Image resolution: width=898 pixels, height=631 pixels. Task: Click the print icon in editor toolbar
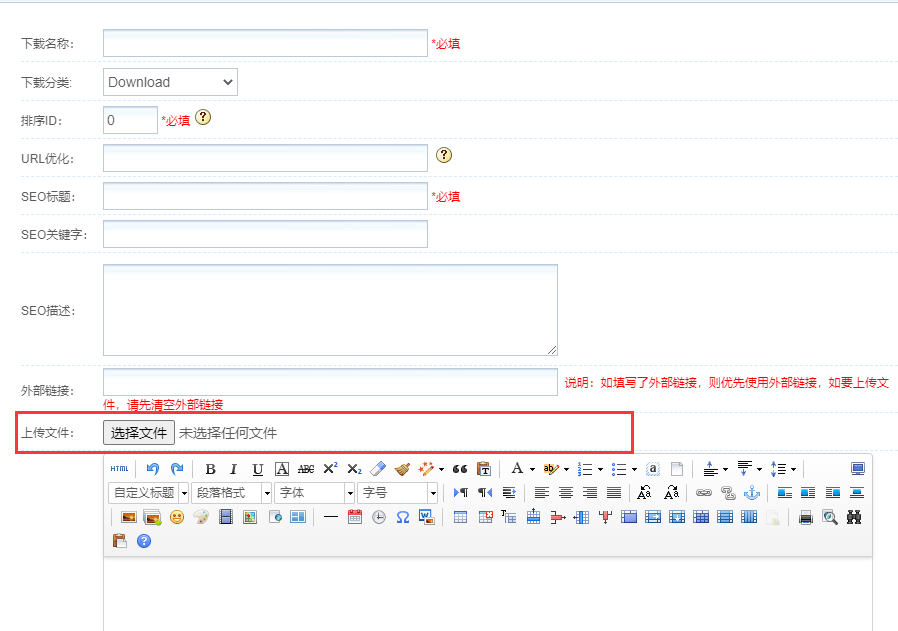(x=805, y=517)
